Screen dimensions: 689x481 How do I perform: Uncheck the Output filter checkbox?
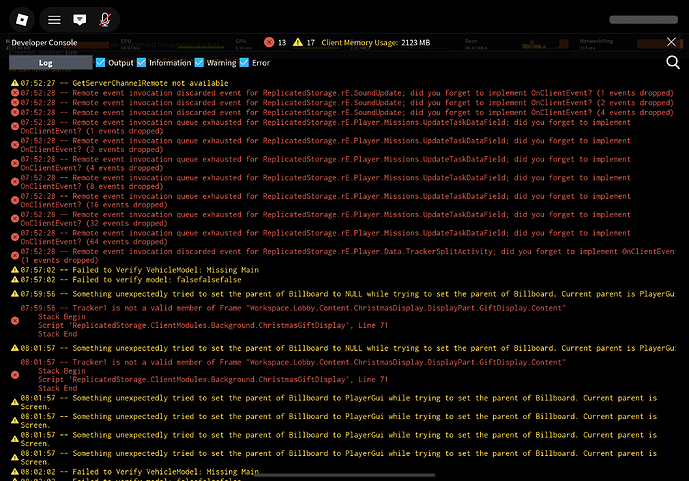pyautogui.click(x=100, y=63)
